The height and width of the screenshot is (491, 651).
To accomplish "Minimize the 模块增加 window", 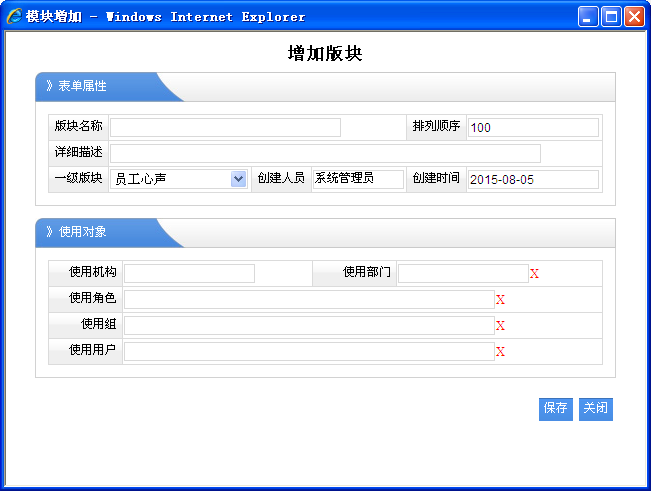I will click(589, 17).
